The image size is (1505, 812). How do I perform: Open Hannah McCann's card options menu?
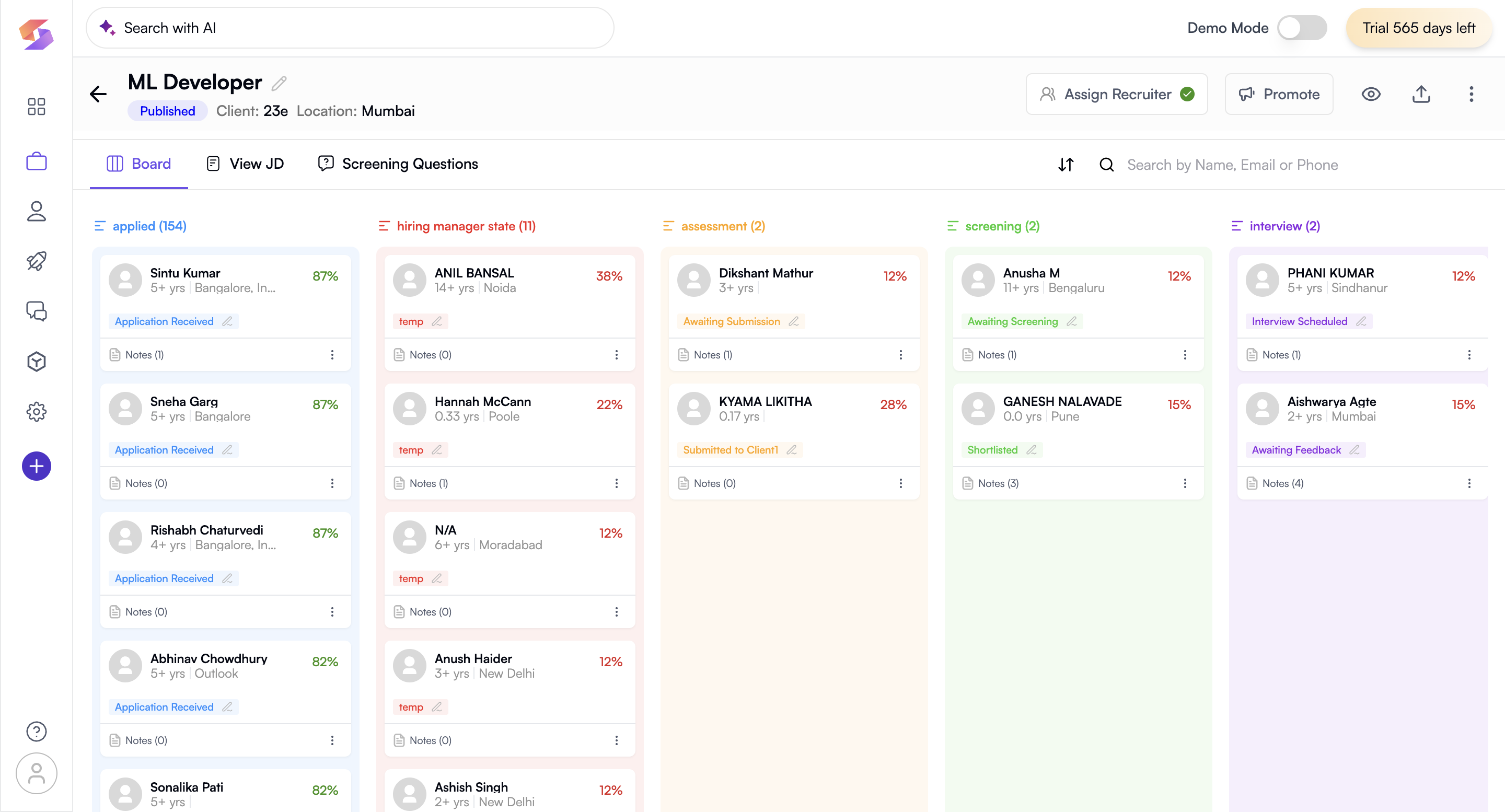click(x=617, y=483)
